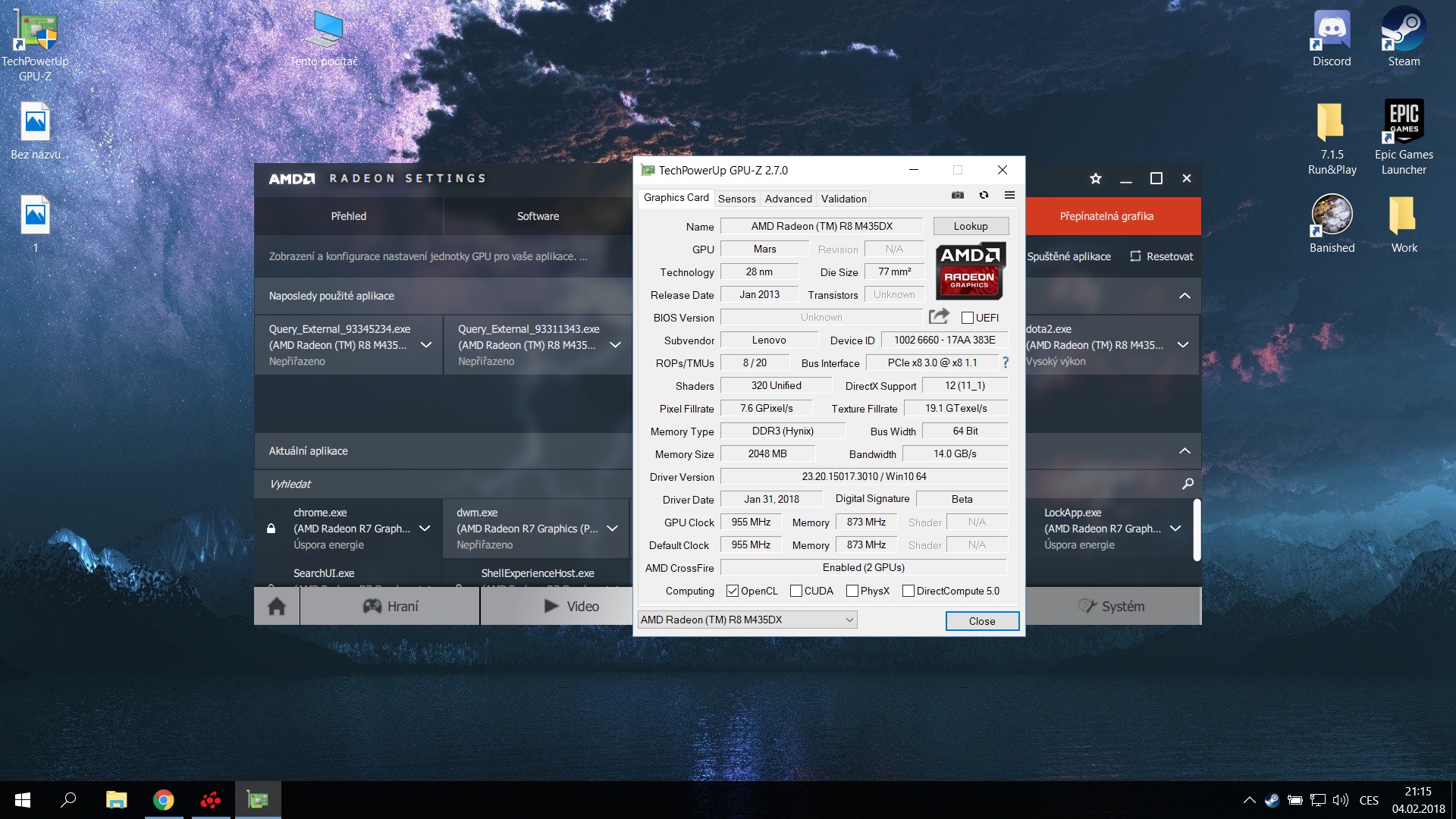Click the GPU-Z refresh icon

(984, 196)
